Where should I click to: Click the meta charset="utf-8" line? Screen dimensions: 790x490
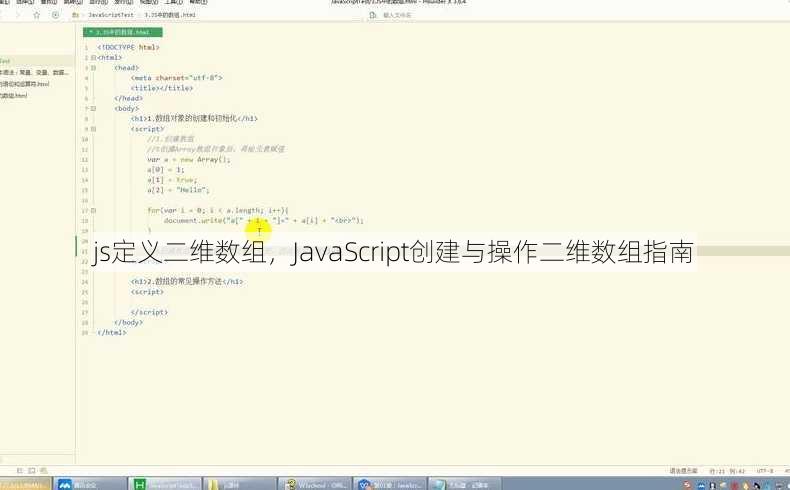click(x=176, y=78)
